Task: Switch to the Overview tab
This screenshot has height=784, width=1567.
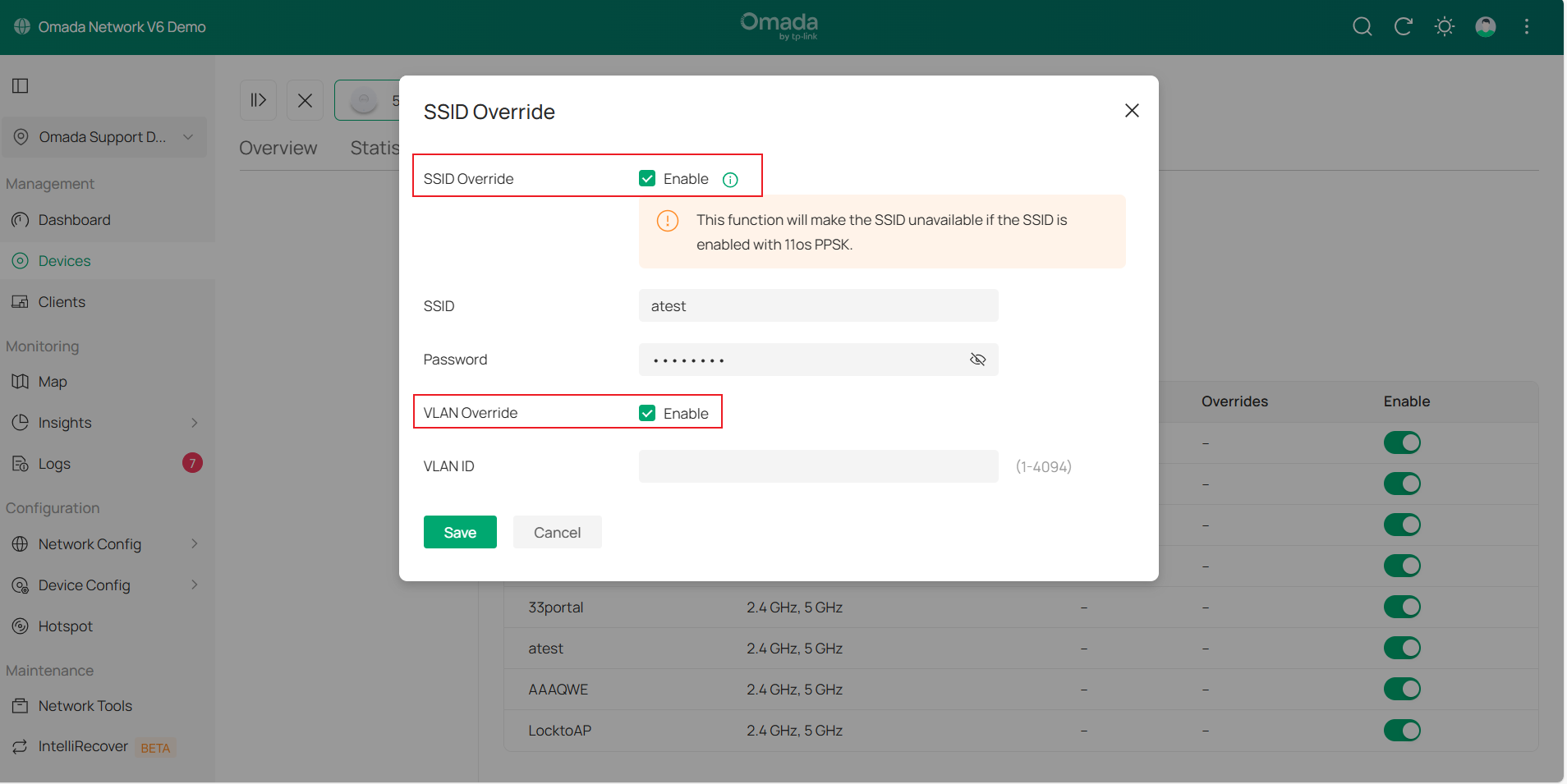Action: point(278,148)
